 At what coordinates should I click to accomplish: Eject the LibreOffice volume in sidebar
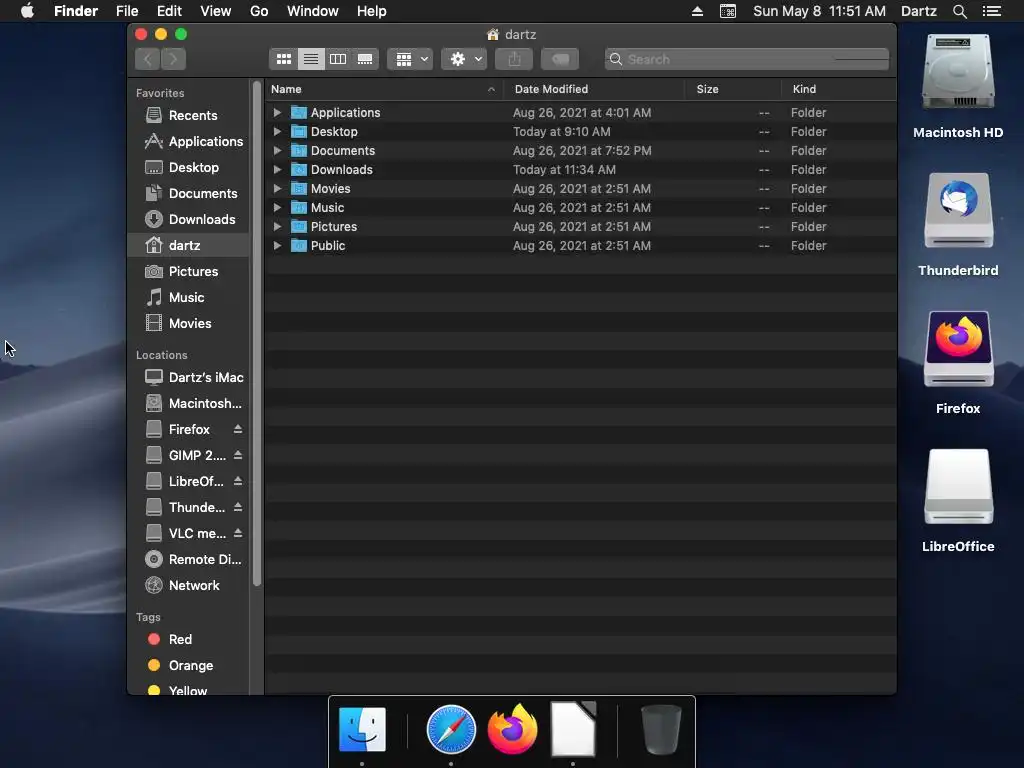238,481
